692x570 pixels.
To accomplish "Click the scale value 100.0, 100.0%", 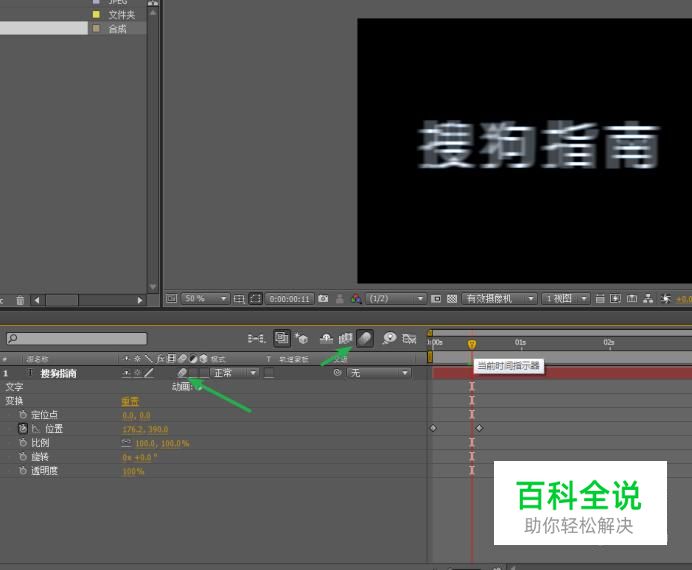I will (x=162, y=443).
